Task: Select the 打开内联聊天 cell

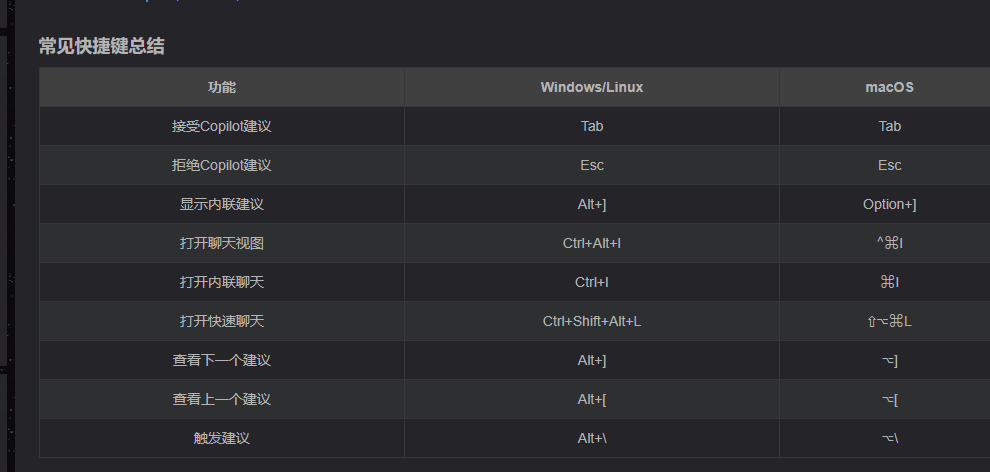Action: pos(222,282)
